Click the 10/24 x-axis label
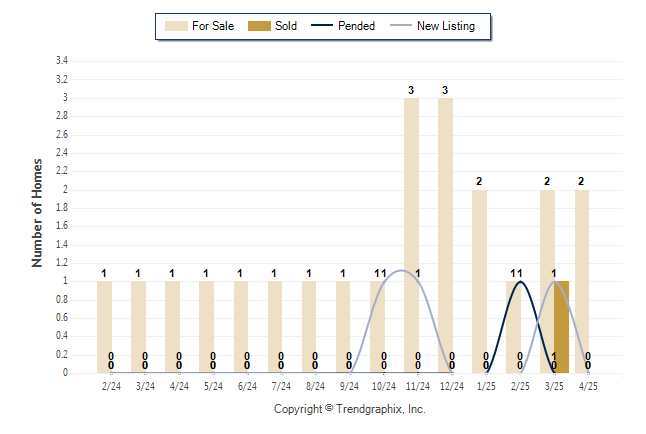The image size is (646, 434). (x=384, y=386)
